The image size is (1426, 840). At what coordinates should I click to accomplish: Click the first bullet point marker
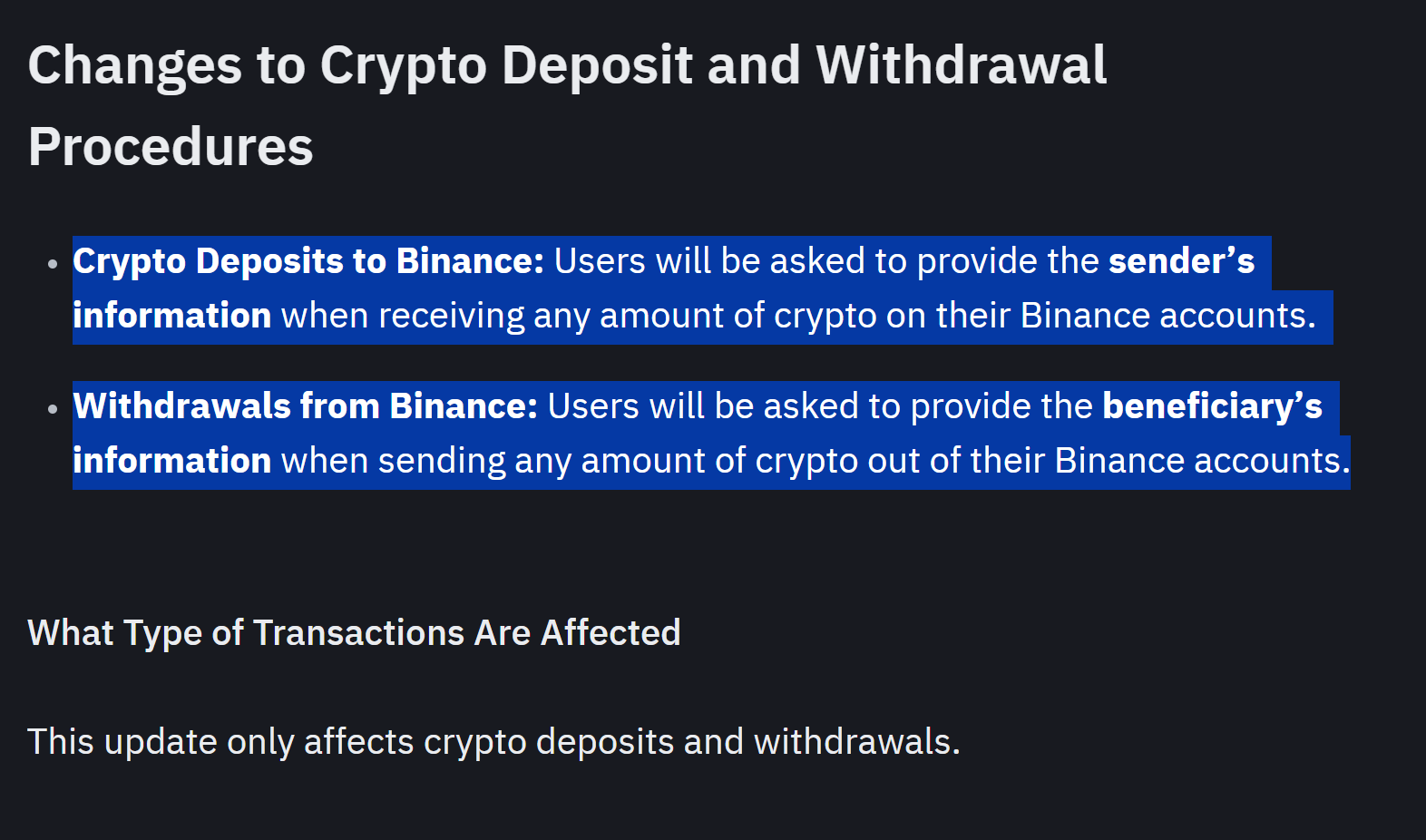point(53,264)
